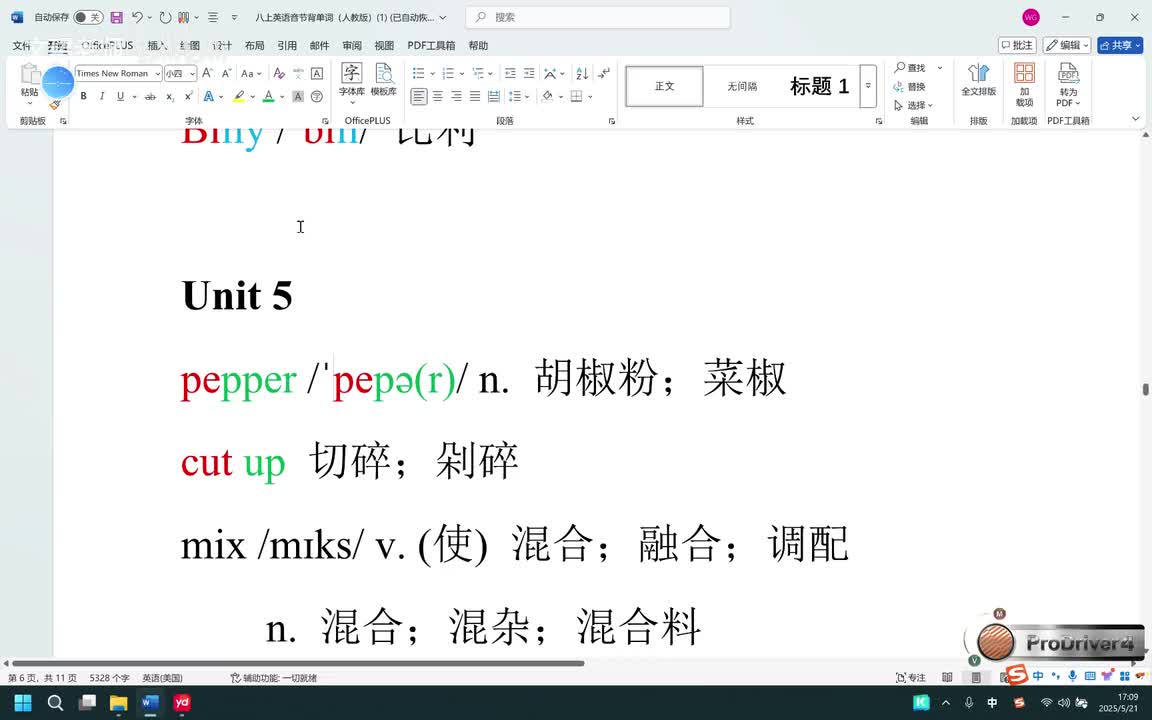Open the PDF工具箱 ribbon tab
This screenshot has width=1152, height=720.
431,46
